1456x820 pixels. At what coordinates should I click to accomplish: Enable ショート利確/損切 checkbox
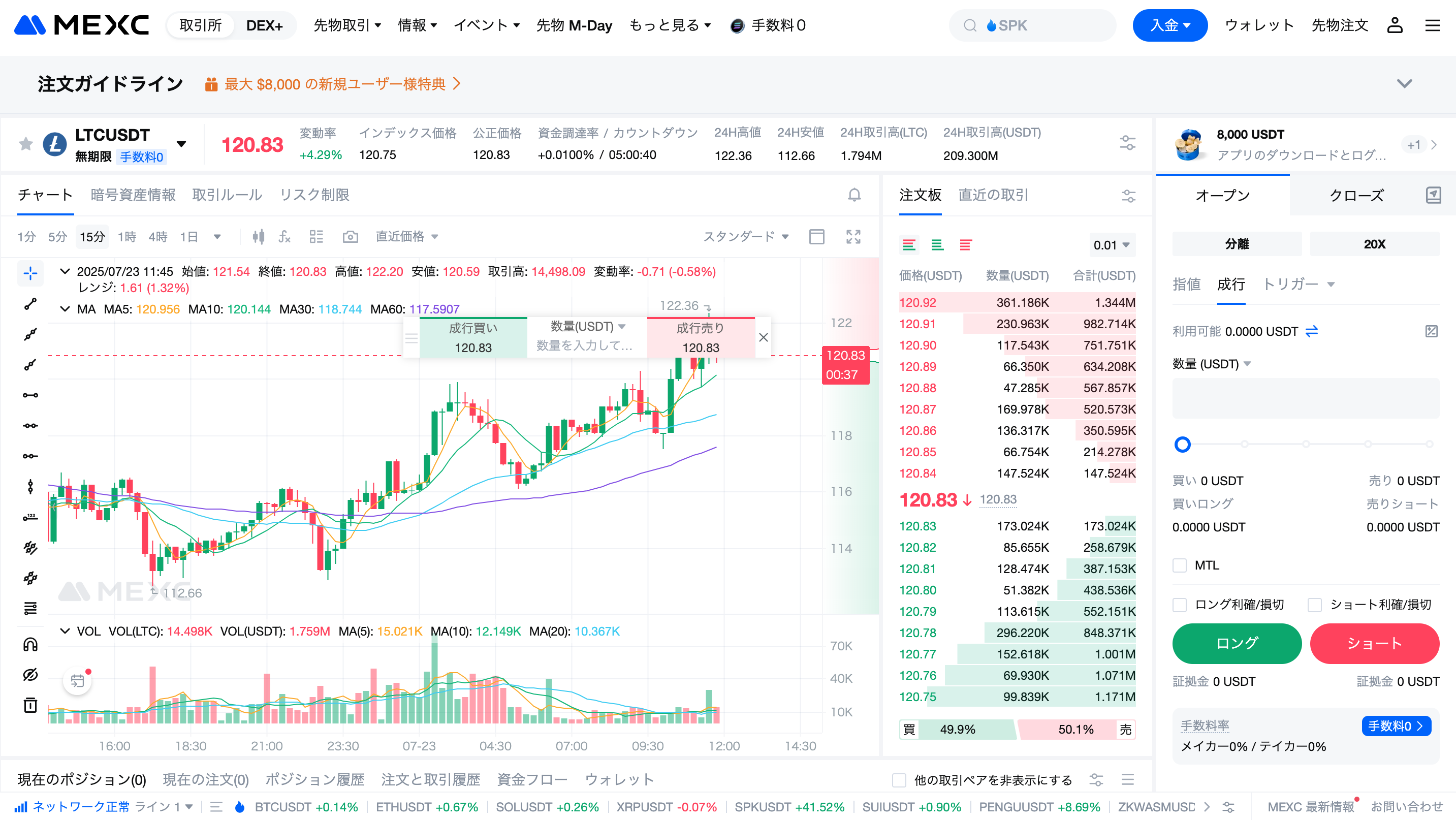point(1315,605)
